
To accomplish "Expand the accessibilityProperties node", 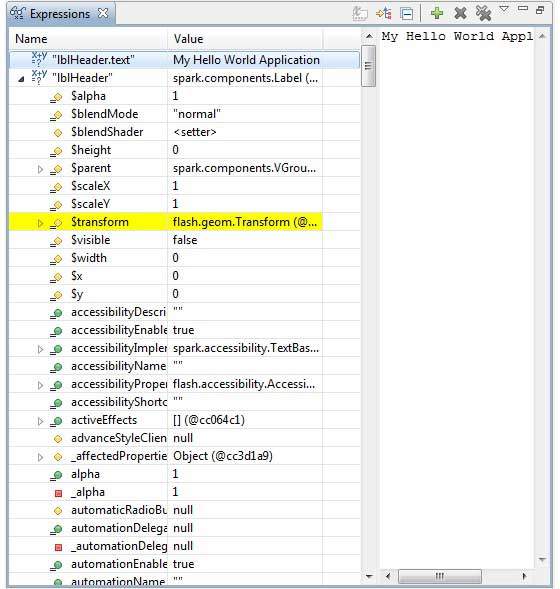I will coord(40,385).
